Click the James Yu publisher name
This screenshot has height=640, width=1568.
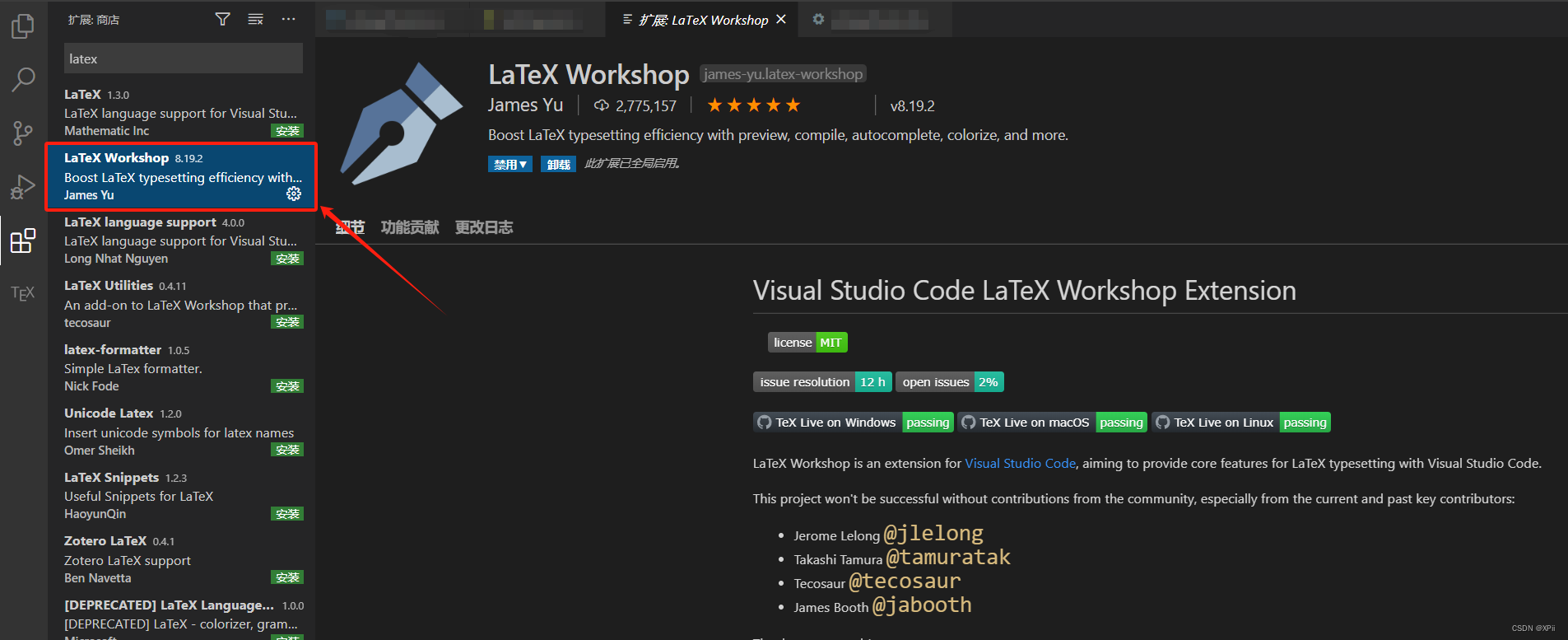point(525,105)
